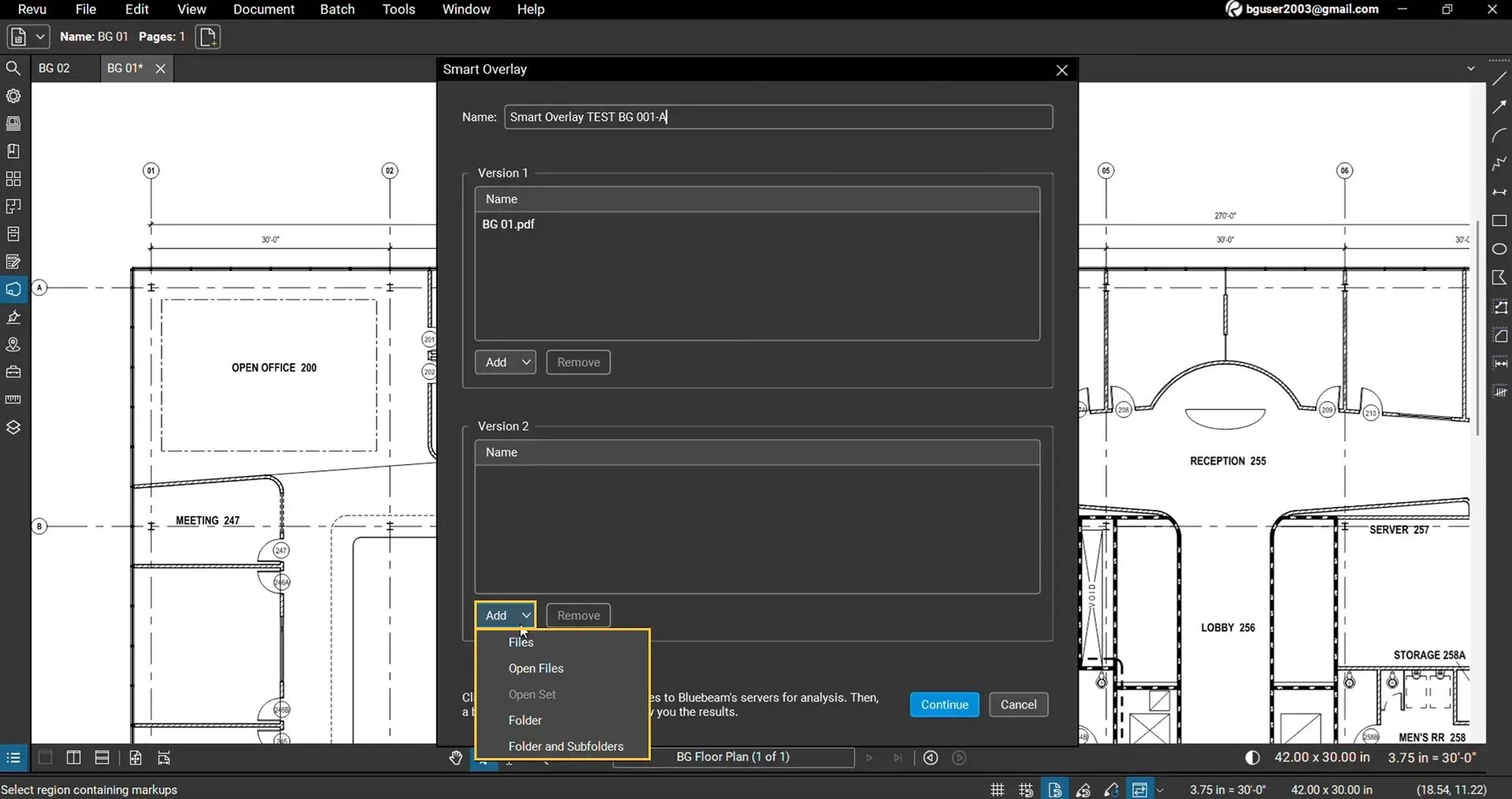Select the Line markup tool
1512x799 pixels.
(1499, 79)
